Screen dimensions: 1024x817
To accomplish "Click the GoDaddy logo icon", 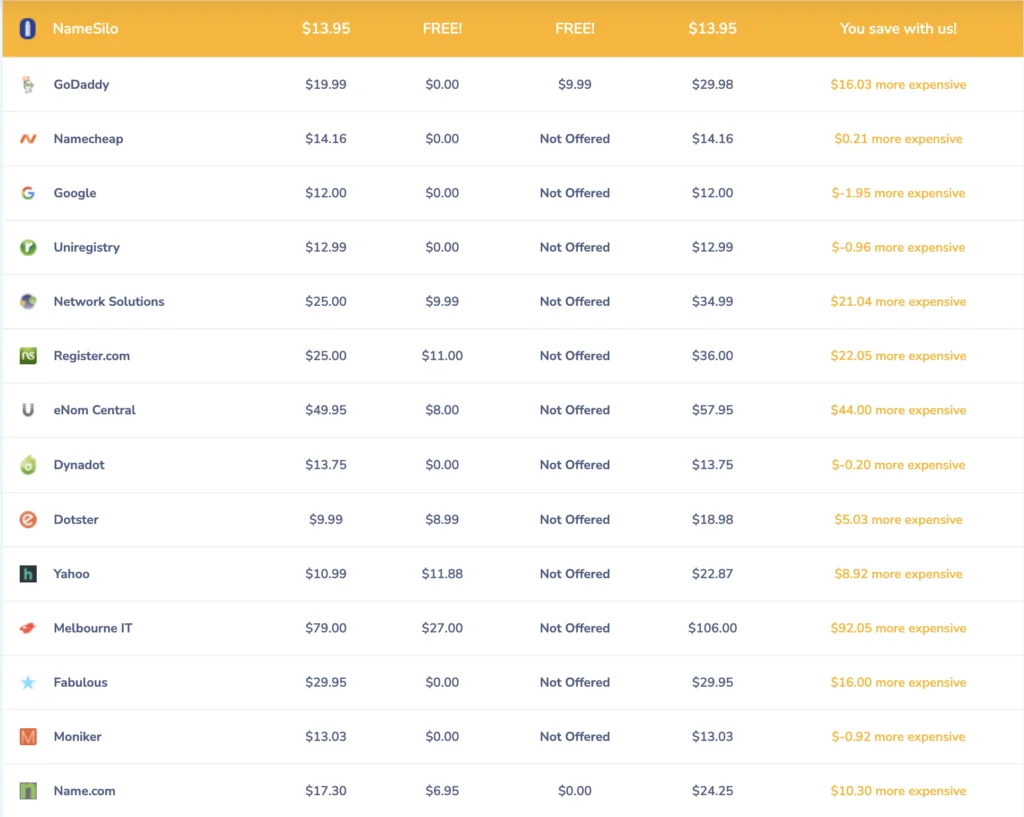I will (27, 84).
